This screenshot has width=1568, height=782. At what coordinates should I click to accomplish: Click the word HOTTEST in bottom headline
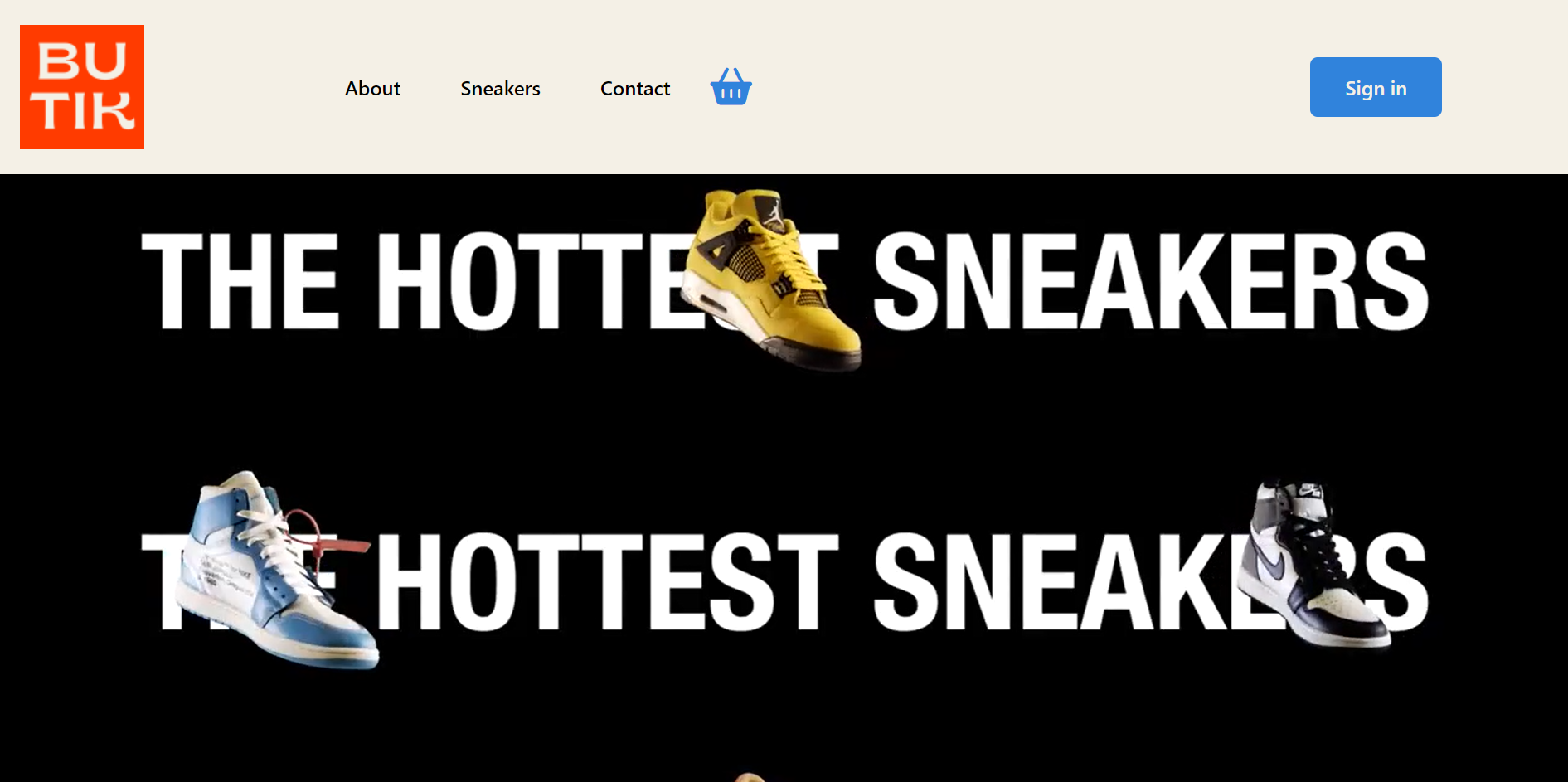click(x=608, y=580)
